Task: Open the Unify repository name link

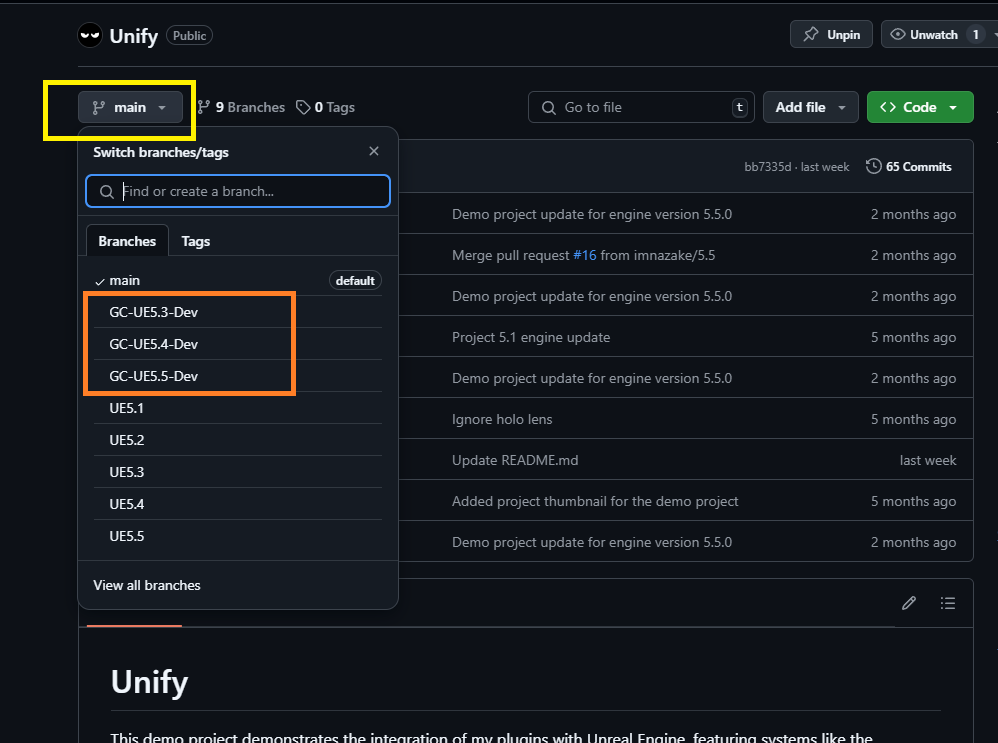Action: click(x=134, y=36)
